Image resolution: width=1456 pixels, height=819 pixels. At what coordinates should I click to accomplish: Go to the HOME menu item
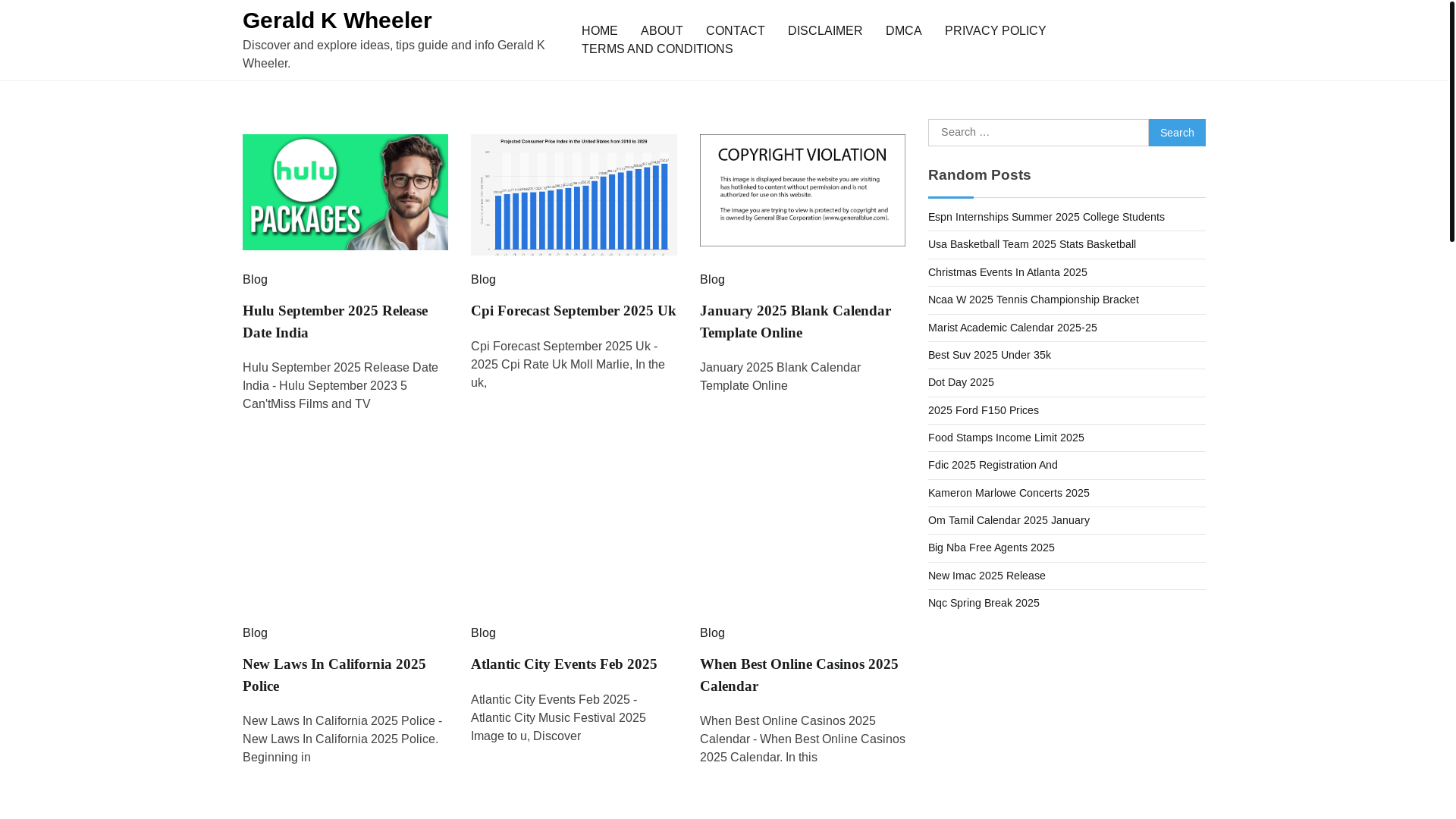[599, 31]
